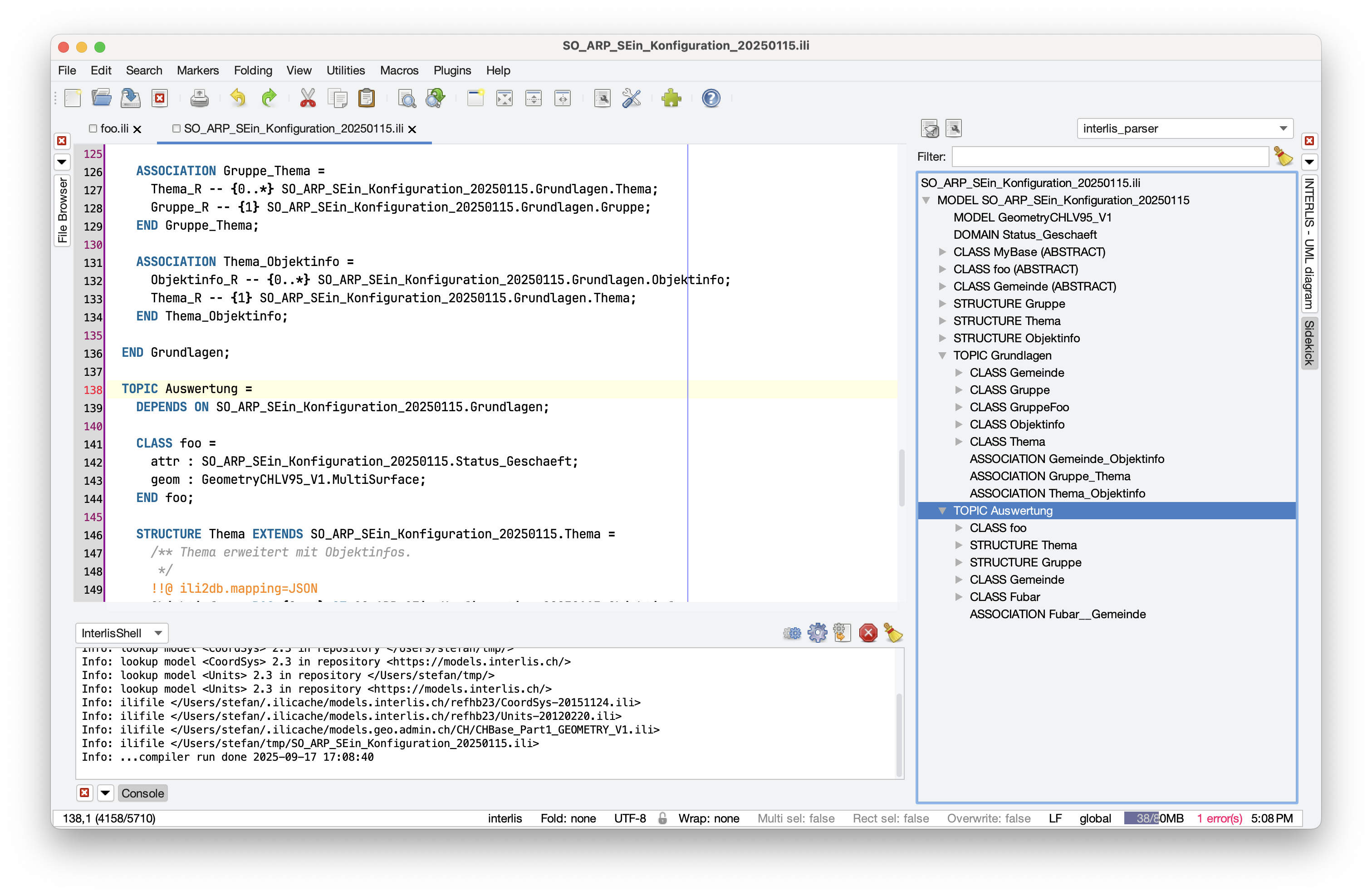The height and width of the screenshot is (896, 1372).
Task: Toggle the Sidekick side panel button
Action: [x=1309, y=343]
